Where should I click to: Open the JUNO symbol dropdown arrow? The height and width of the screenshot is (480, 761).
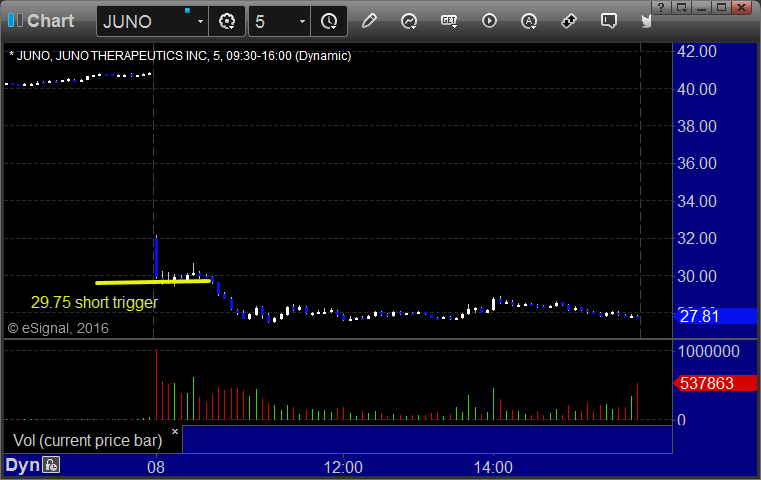[x=200, y=21]
